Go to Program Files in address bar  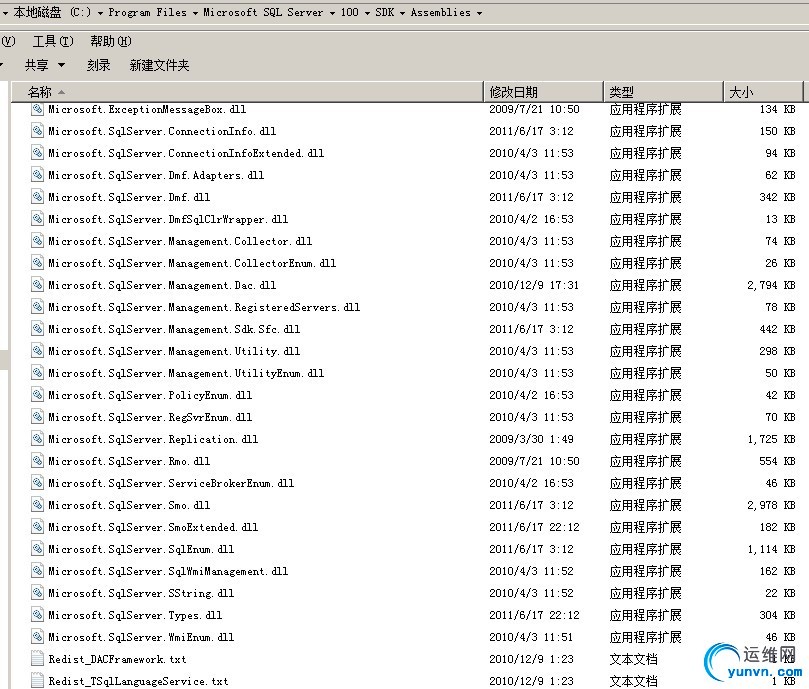pyautogui.click(x=148, y=12)
